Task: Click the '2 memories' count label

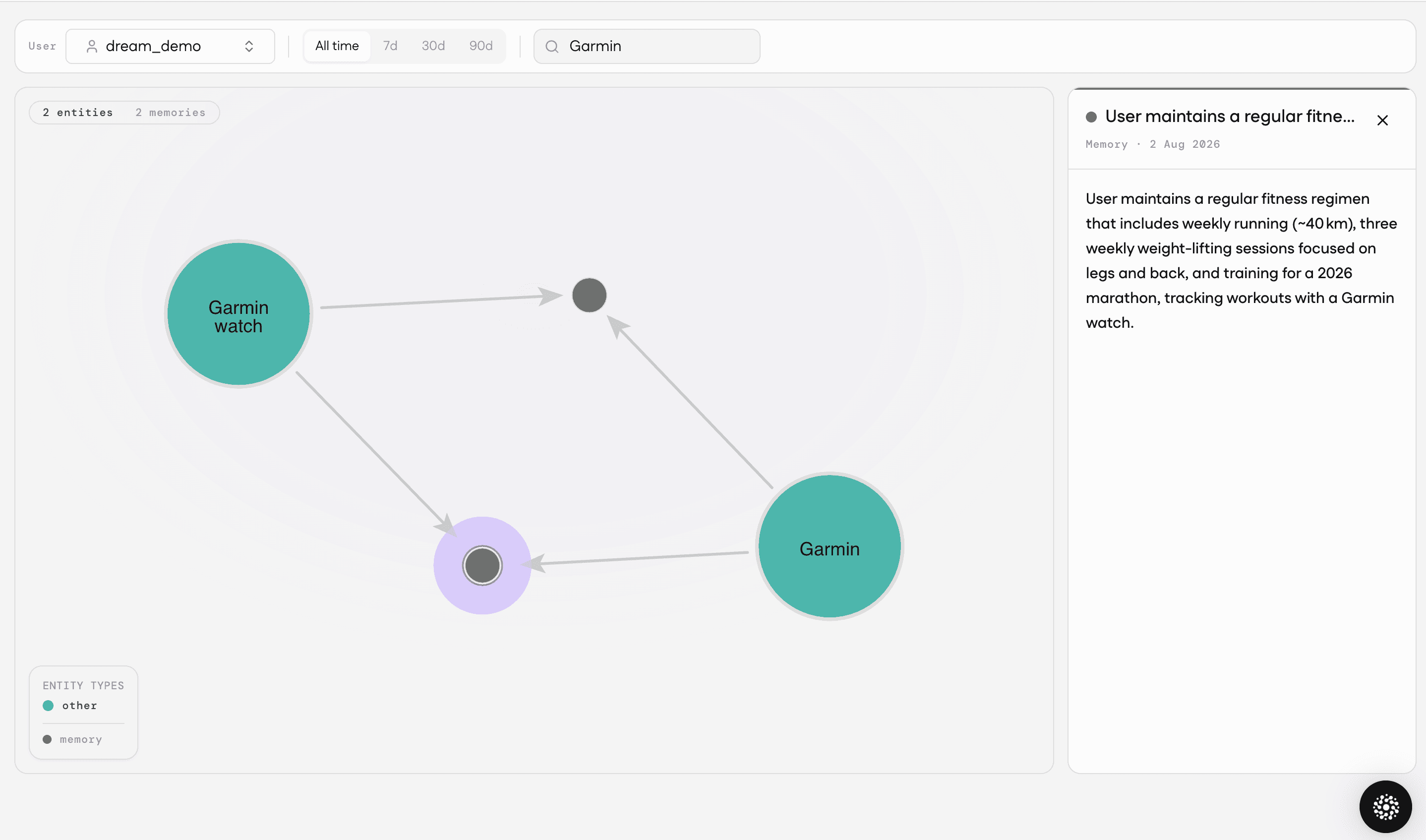Action: coord(171,113)
